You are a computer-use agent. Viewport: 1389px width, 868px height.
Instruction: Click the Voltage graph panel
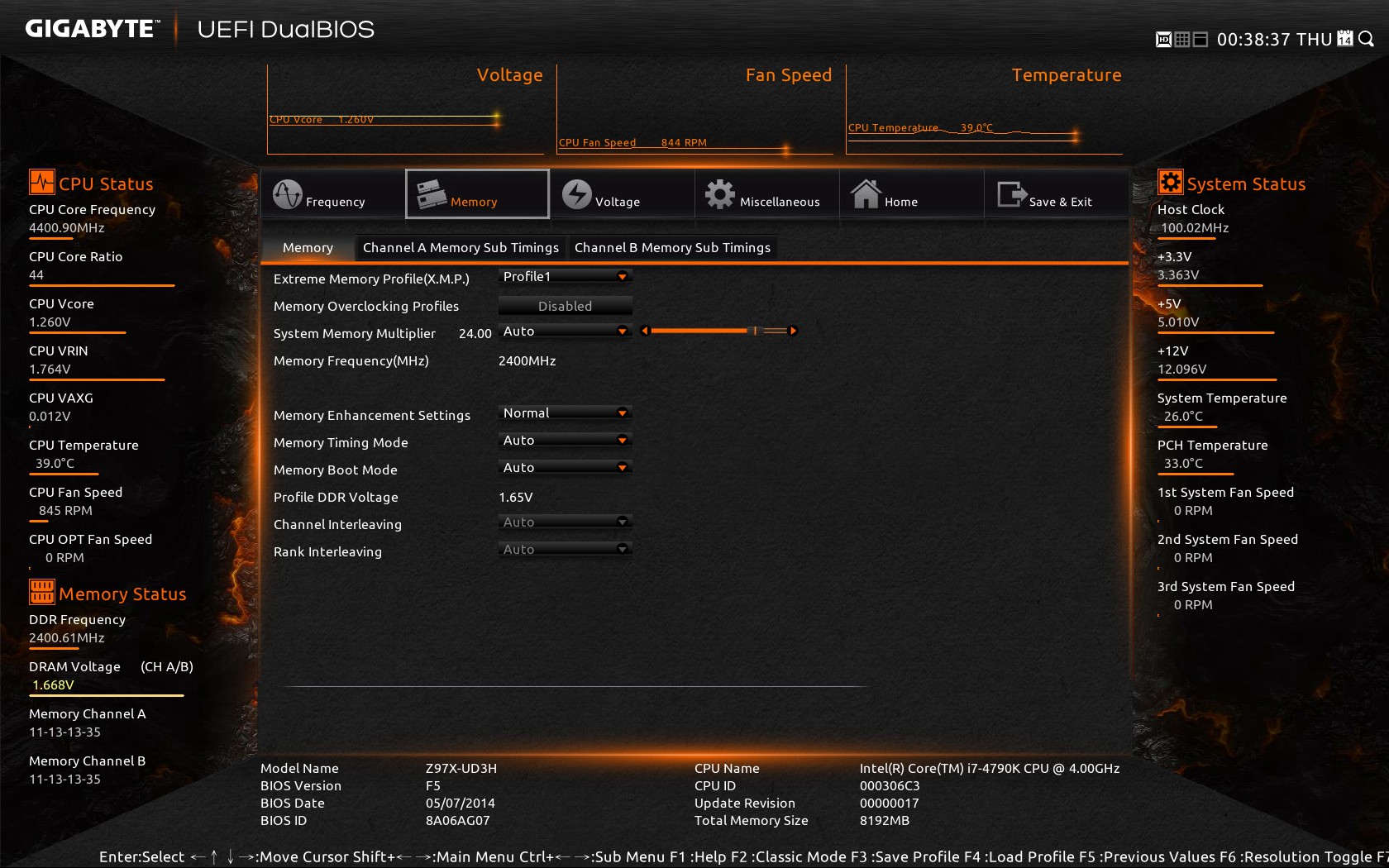click(405, 109)
